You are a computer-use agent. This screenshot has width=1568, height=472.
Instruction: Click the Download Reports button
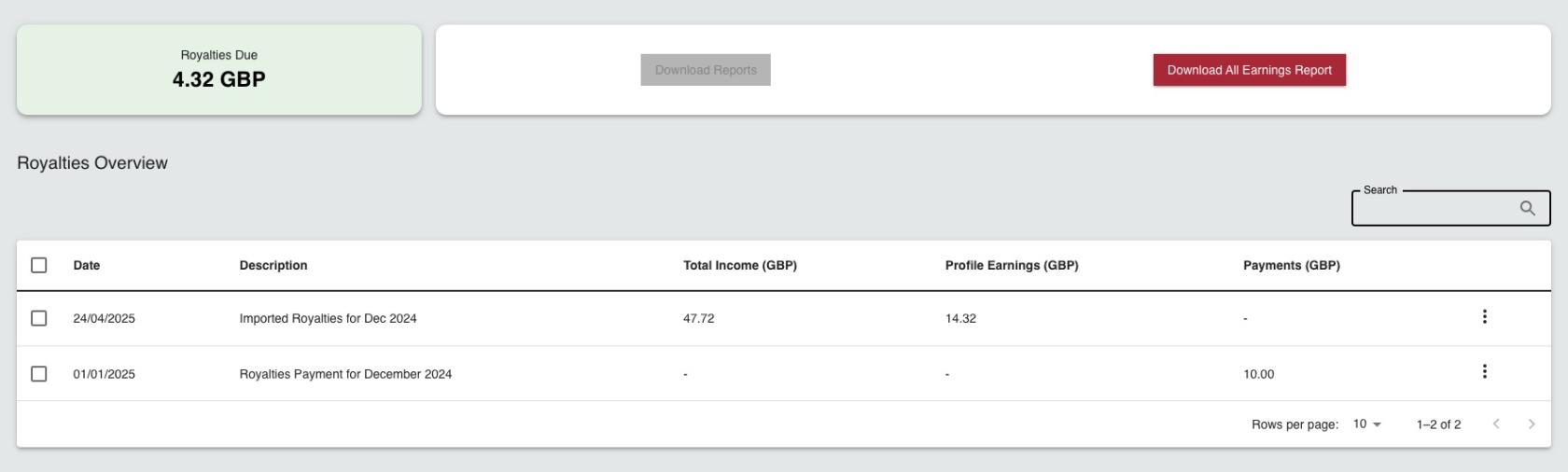tap(706, 70)
